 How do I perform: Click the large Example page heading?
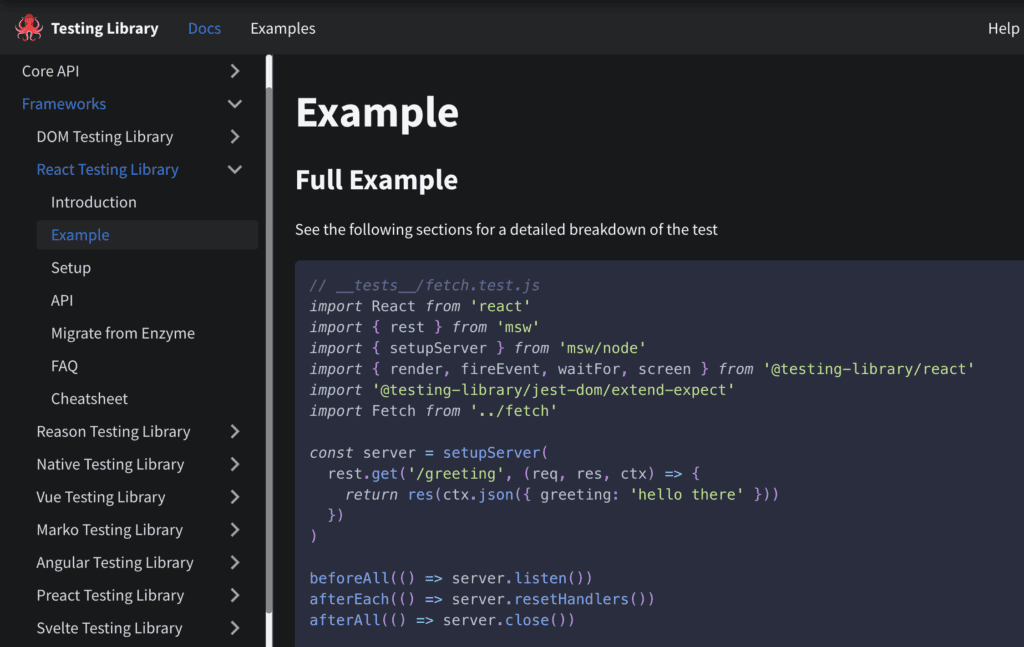coord(377,112)
